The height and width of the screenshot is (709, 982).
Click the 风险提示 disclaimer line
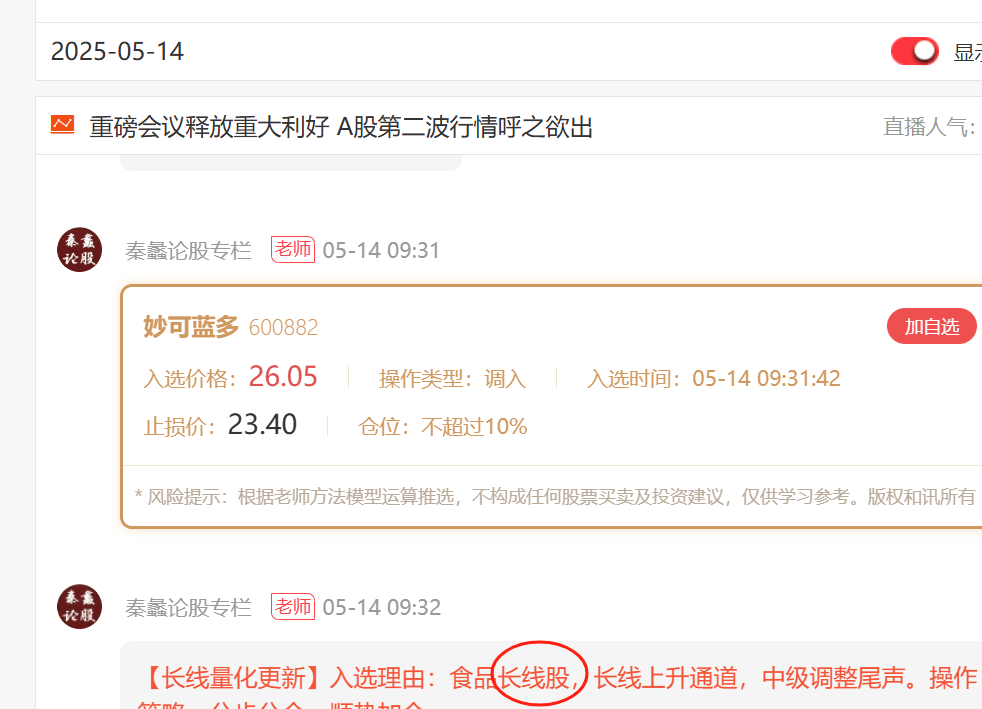tap(555, 497)
